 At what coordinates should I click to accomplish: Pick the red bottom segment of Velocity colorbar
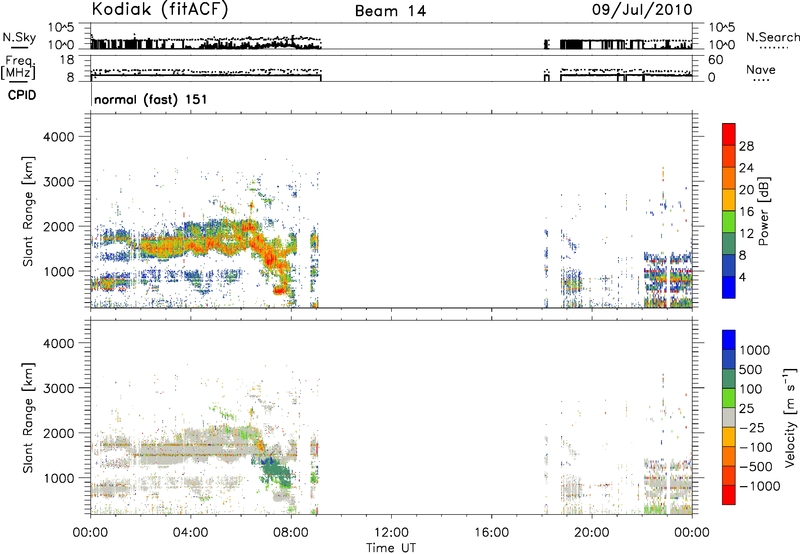pyautogui.click(x=729, y=495)
